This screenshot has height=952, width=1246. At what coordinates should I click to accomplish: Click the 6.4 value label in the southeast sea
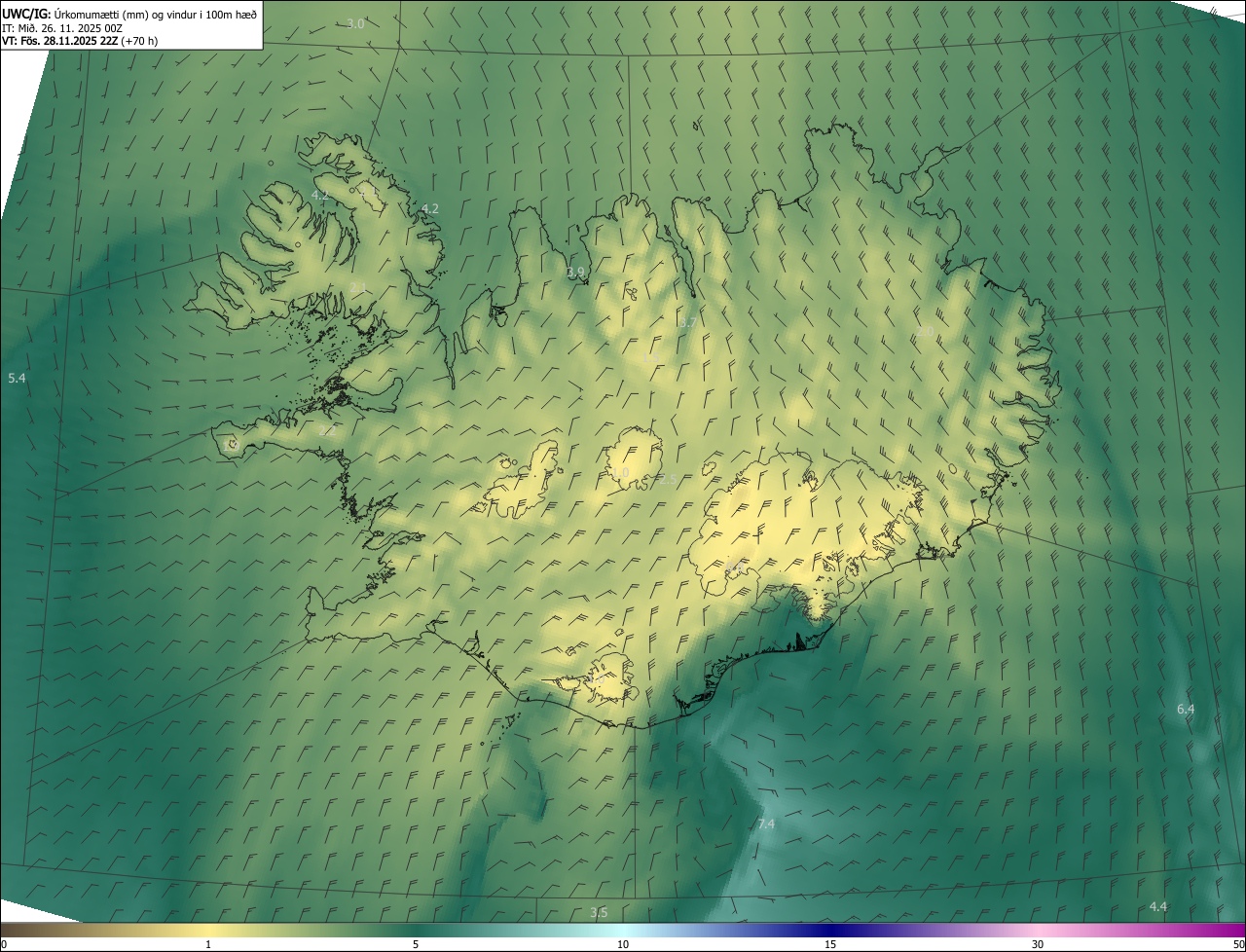[x=1186, y=710]
